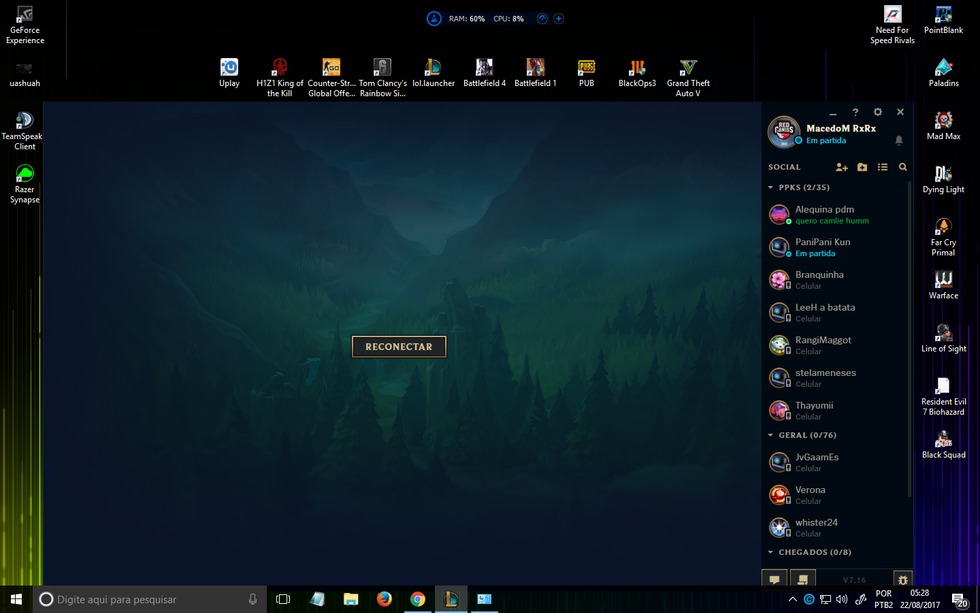Select the Grand Theft Auto V shortcut
Image resolution: width=980 pixels, height=613 pixels.
click(688, 77)
